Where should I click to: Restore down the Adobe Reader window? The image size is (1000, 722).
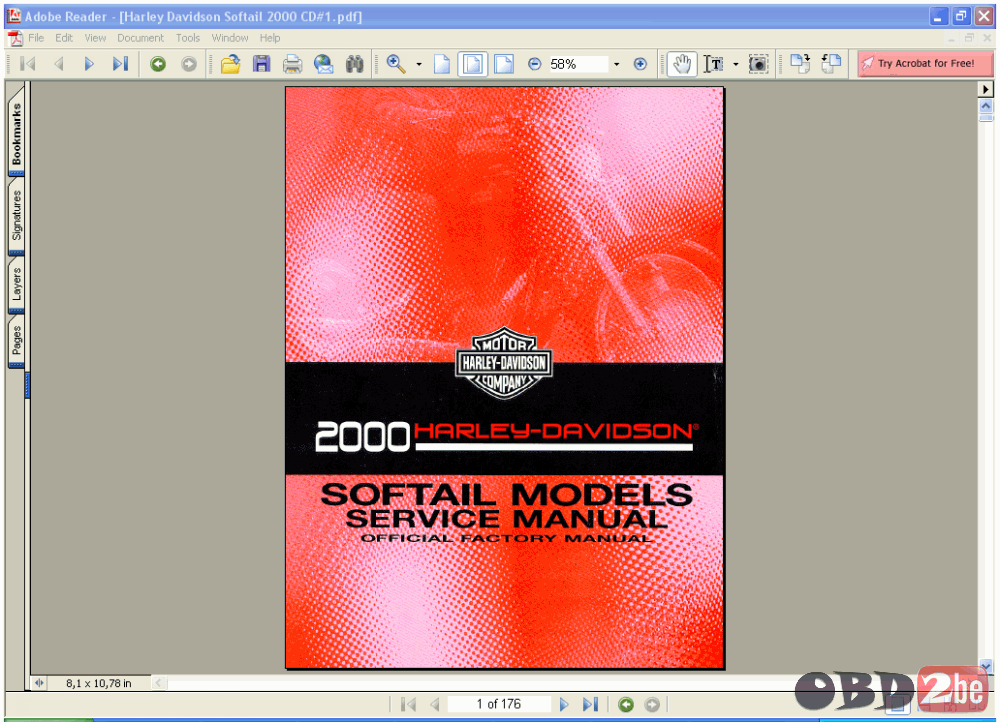(960, 17)
